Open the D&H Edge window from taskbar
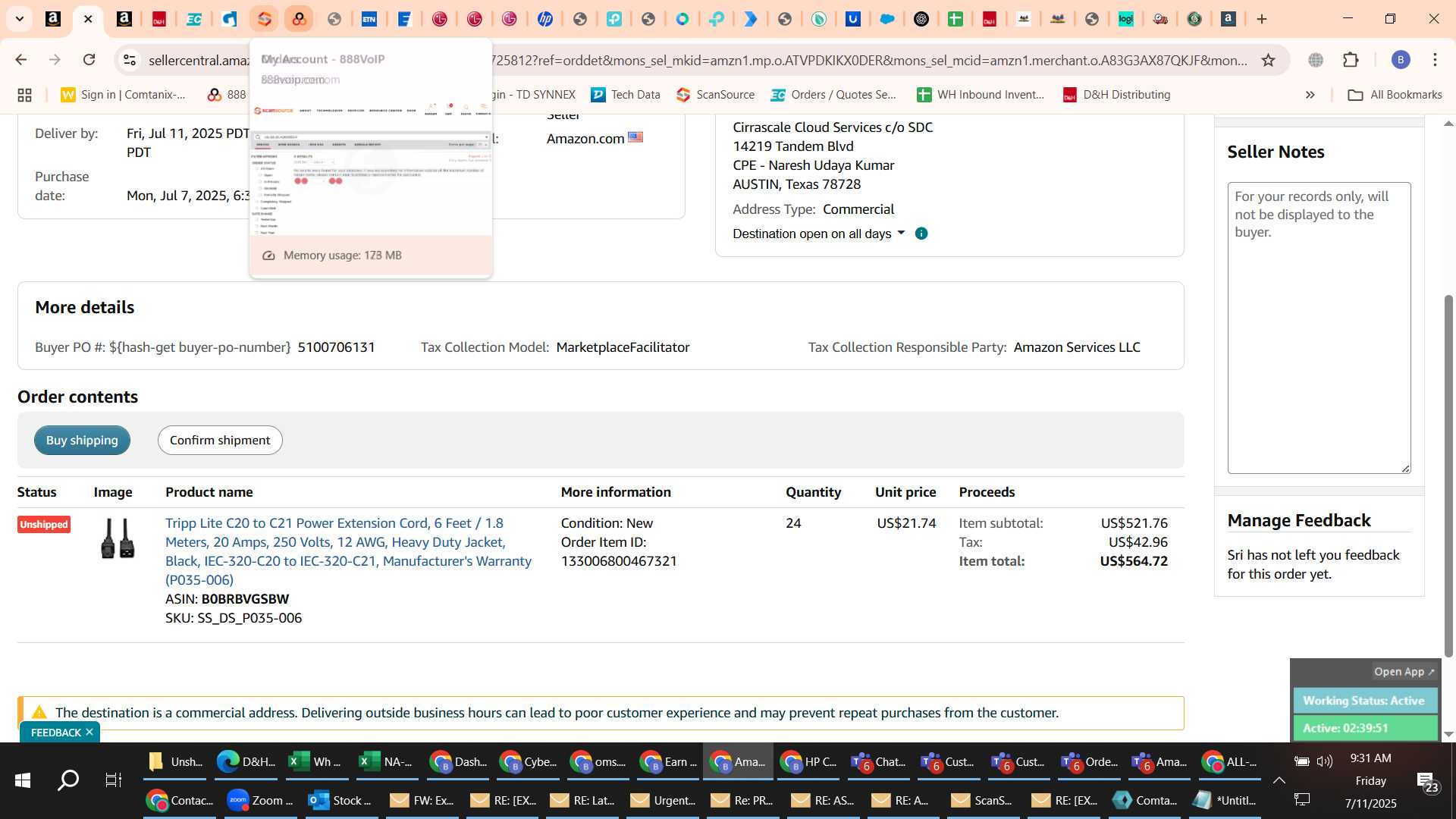The image size is (1456, 819). coord(246,762)
